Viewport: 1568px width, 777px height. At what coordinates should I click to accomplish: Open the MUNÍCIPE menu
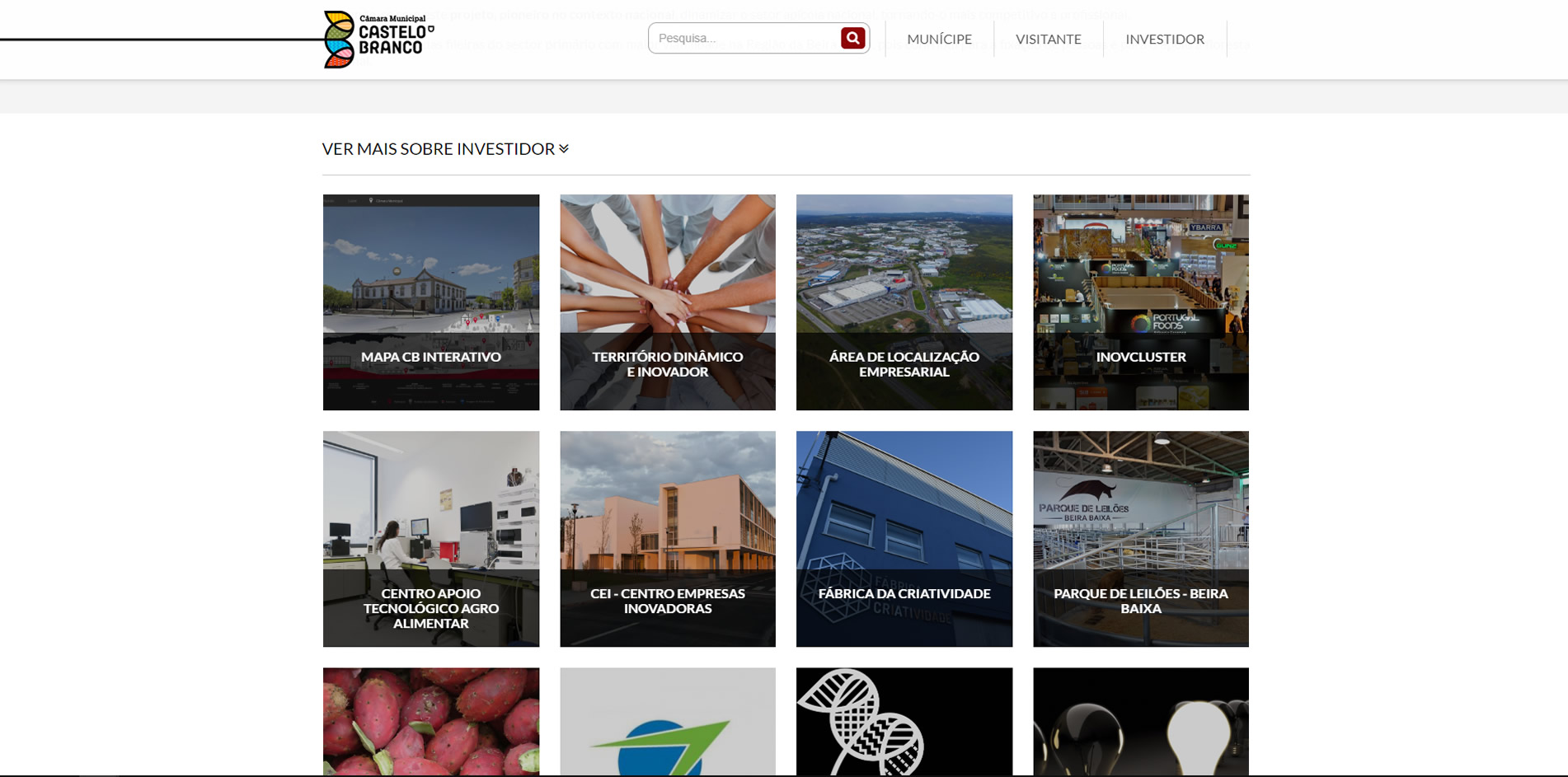[939, 39]
